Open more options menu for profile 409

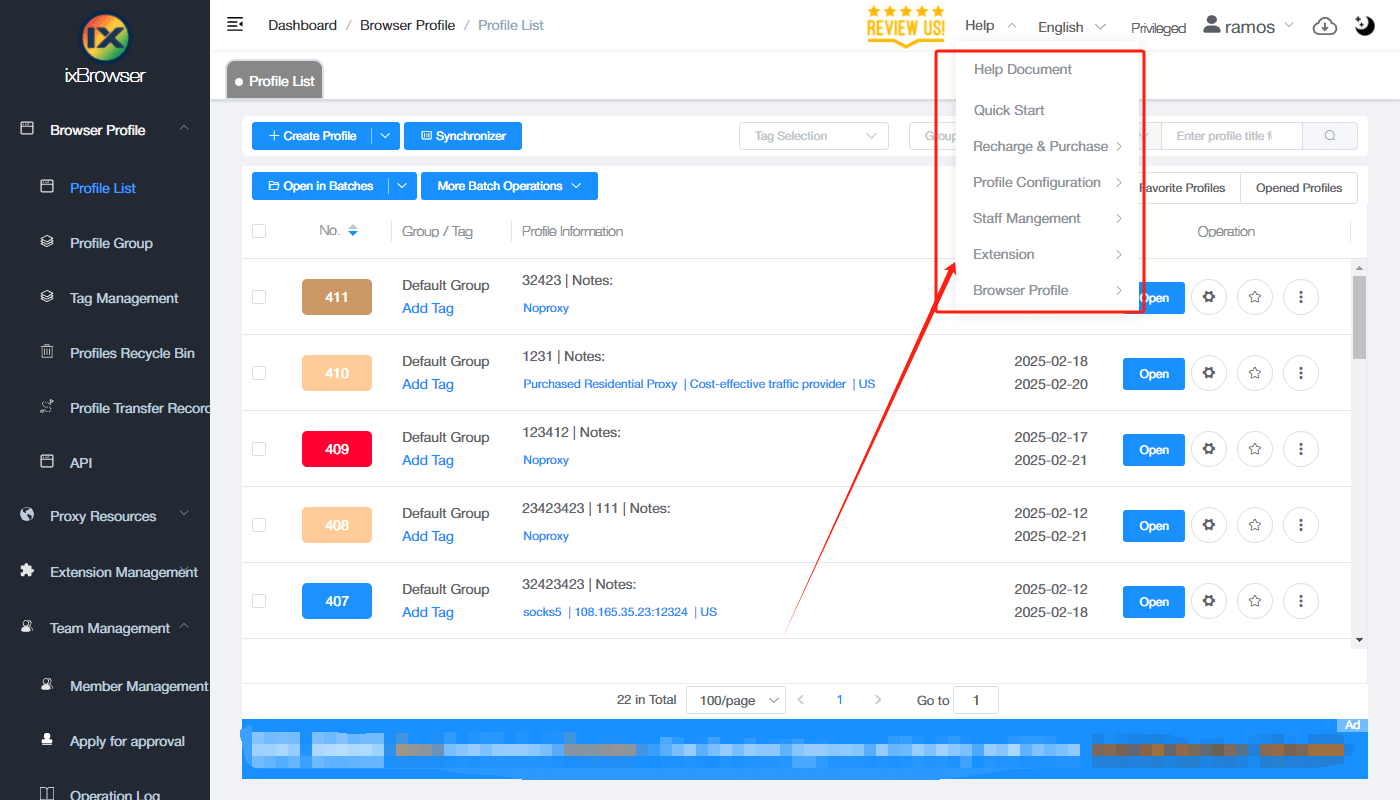(1300, 449)
